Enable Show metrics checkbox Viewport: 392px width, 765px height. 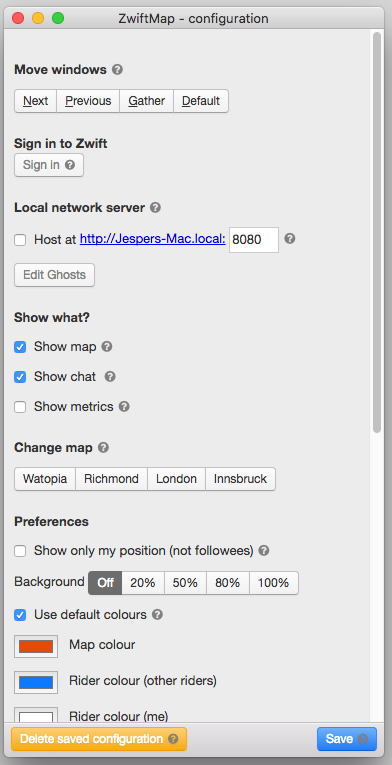point(20,407)
